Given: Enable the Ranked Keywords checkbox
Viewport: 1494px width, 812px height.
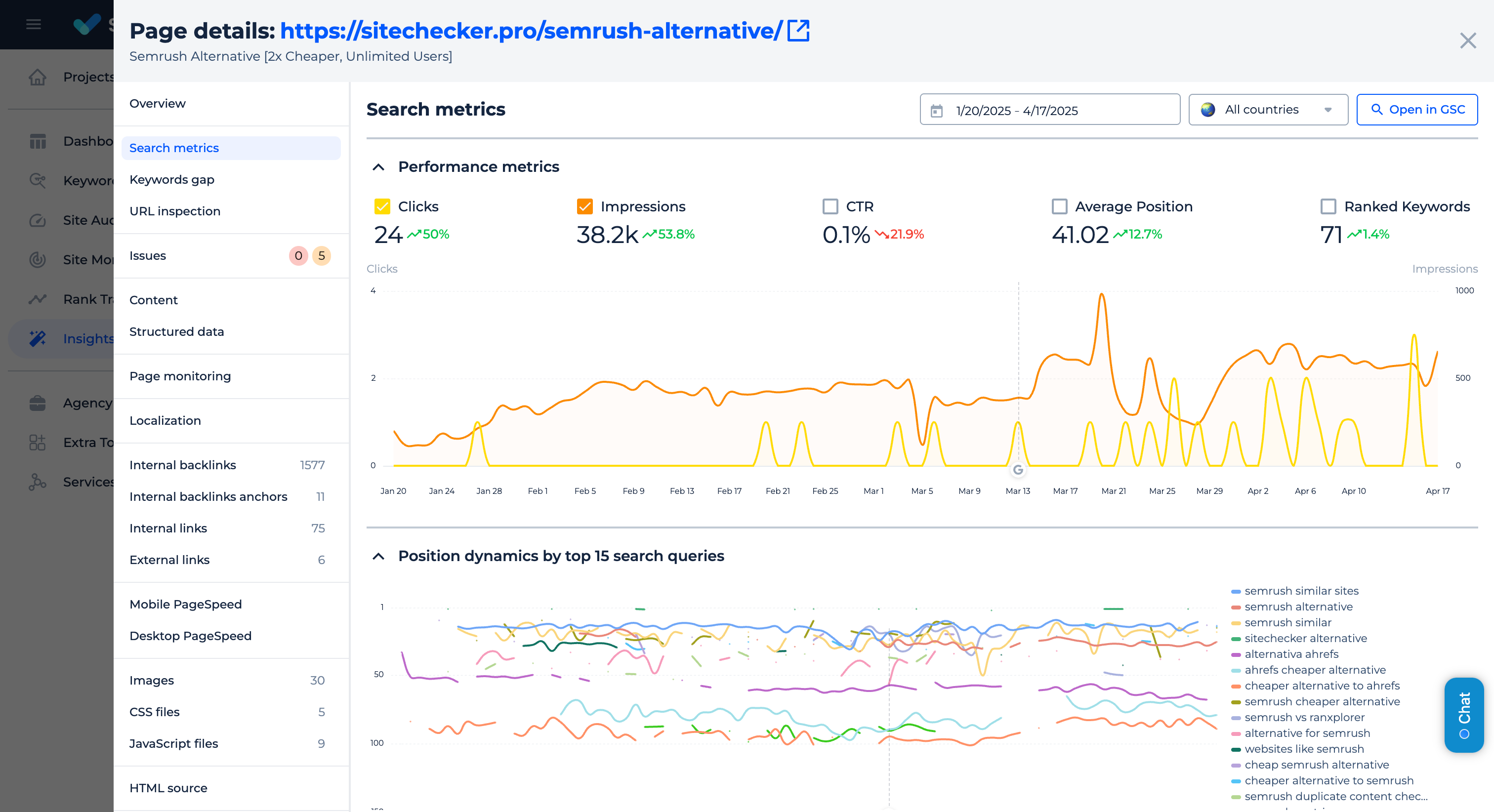Looking at the screenshot, I should tap(1328, 206).
